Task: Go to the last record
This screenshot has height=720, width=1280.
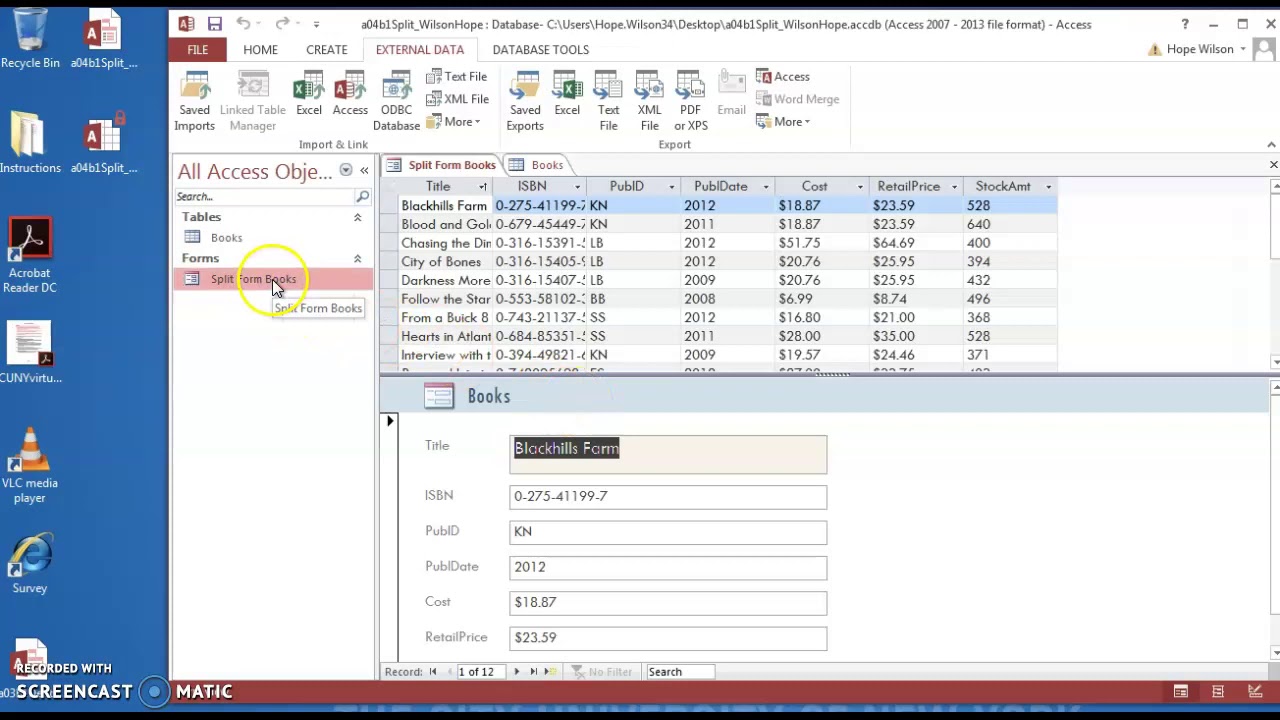Action: click(533, 672)
